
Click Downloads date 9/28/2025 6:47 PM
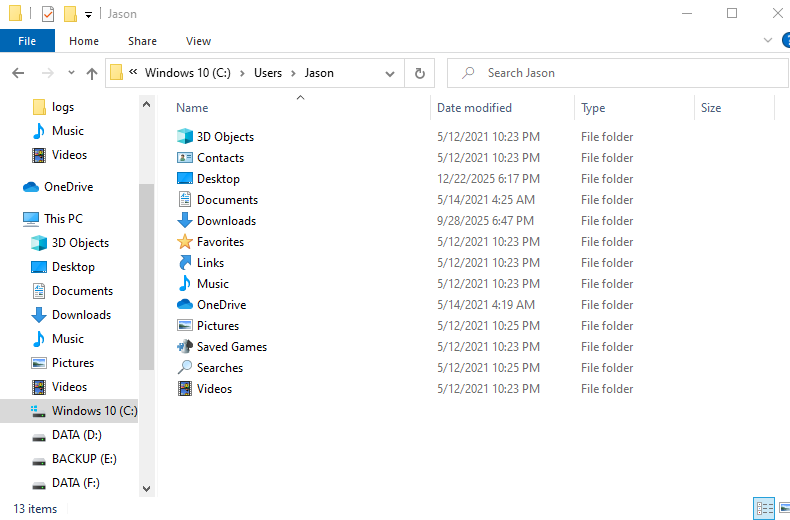click(x=485, y=221)
